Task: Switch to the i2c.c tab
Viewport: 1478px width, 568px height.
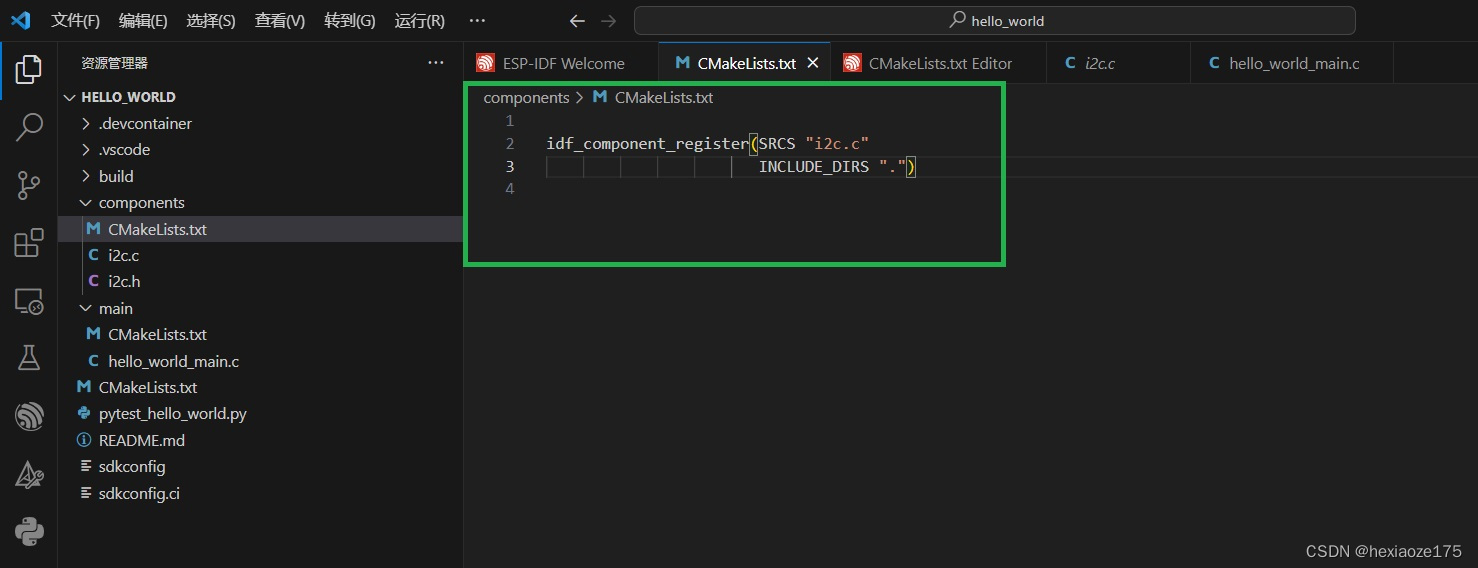Action: [x=1118, y=63]
